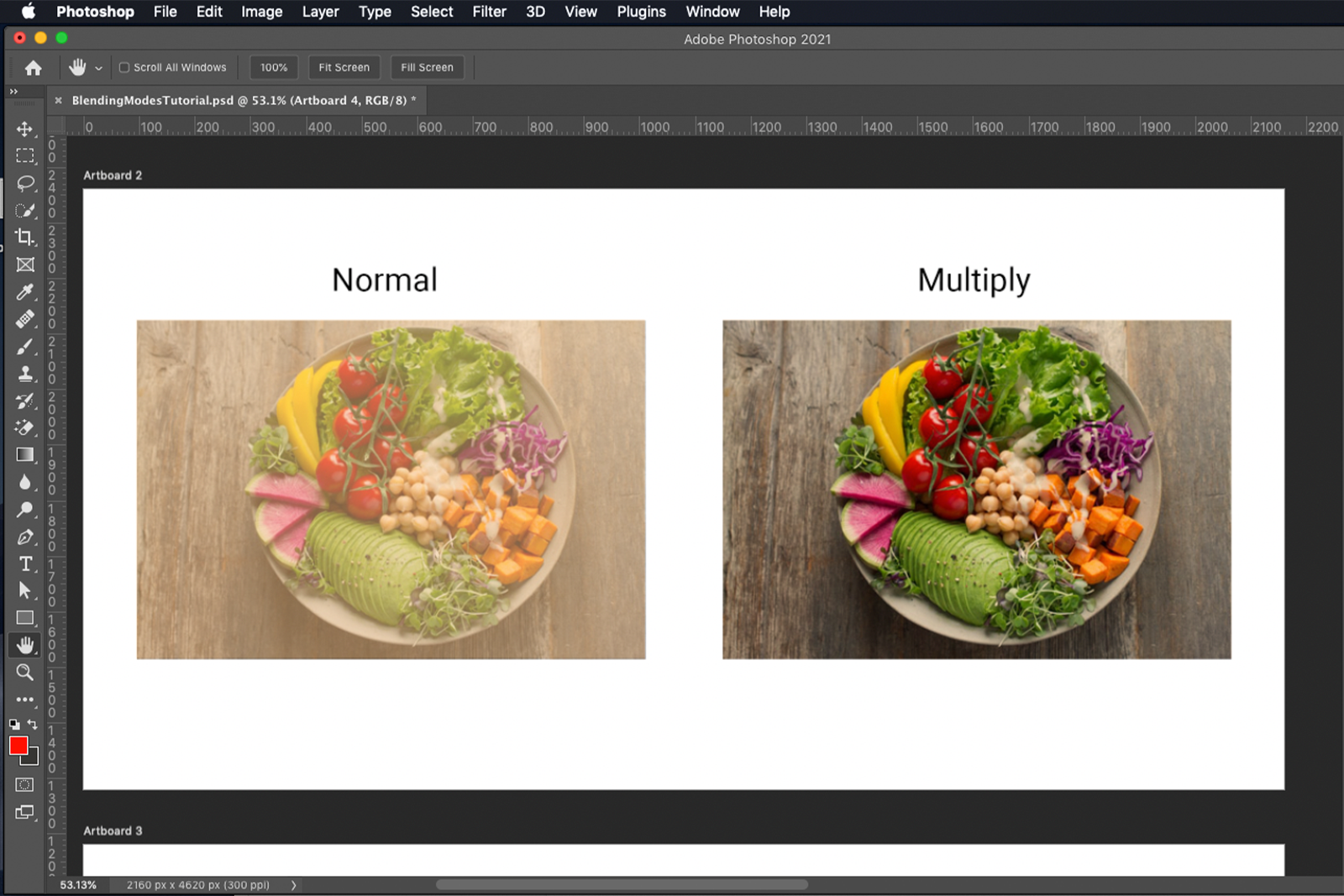Image resolution: width=1344 pixels, height=896 pixels.
Task: Pick the Eyedropper tool
Action: coord(24,291)
